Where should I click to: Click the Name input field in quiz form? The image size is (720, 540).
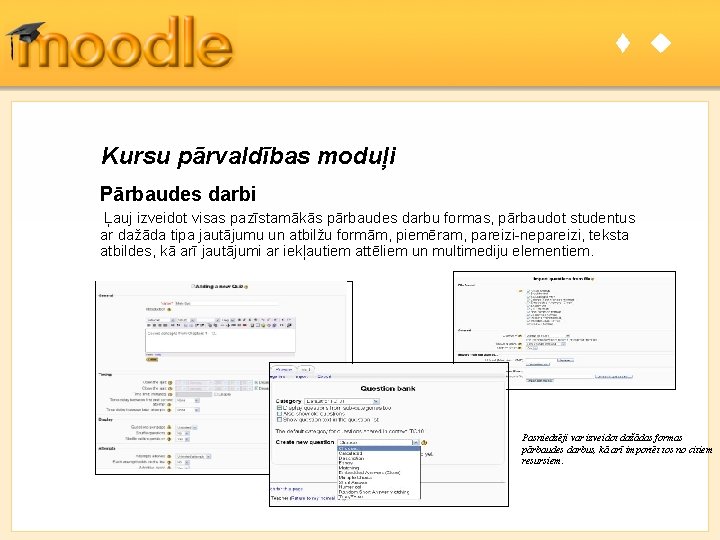226,304
